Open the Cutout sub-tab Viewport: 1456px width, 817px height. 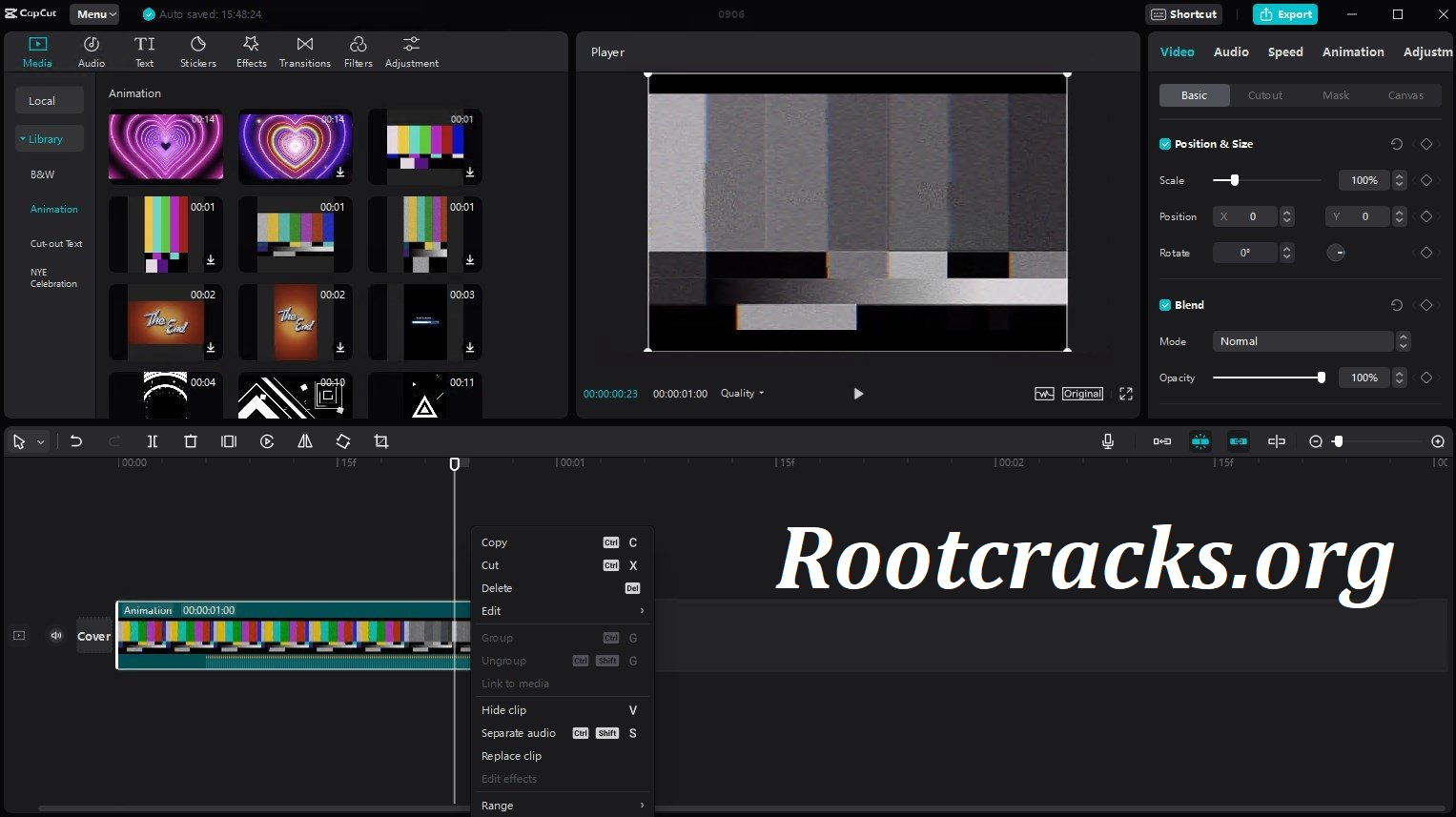tap(1265, 95)
